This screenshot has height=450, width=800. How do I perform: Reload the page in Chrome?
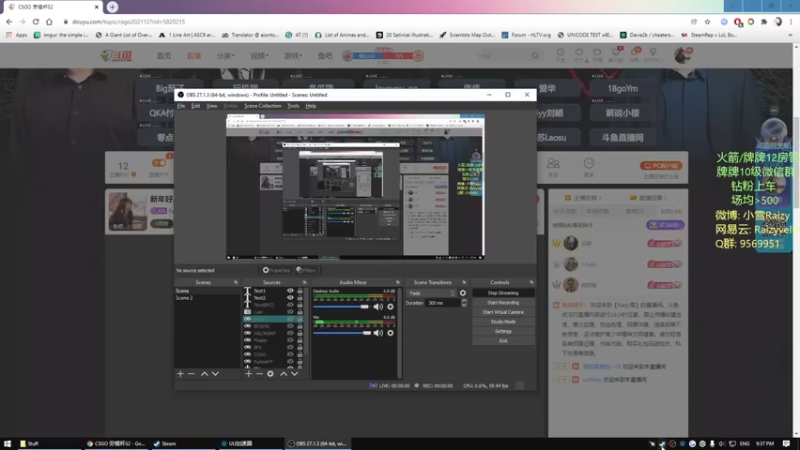[36, 22]
